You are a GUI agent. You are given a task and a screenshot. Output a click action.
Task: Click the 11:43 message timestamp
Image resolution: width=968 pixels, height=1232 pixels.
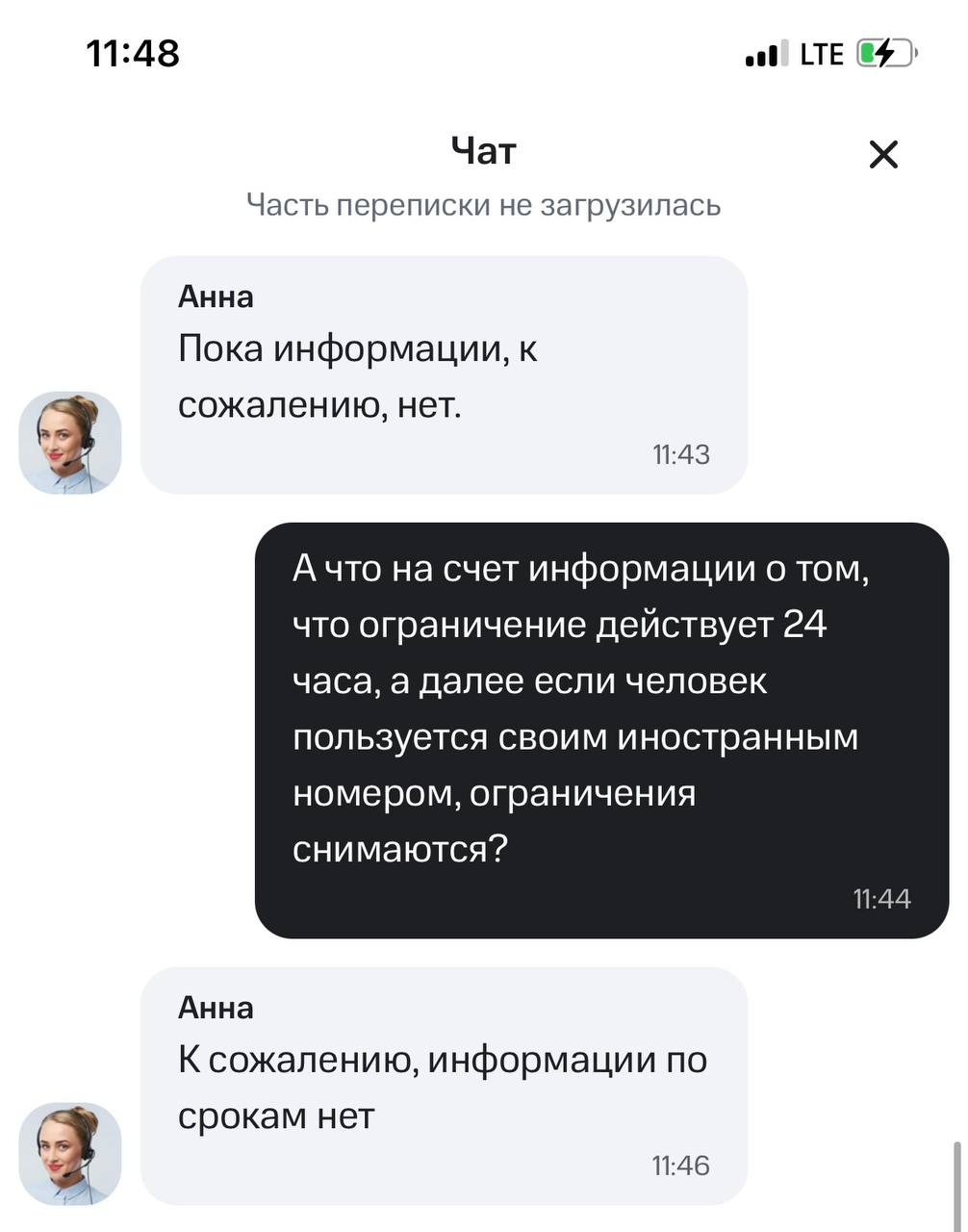pos(680,454)
